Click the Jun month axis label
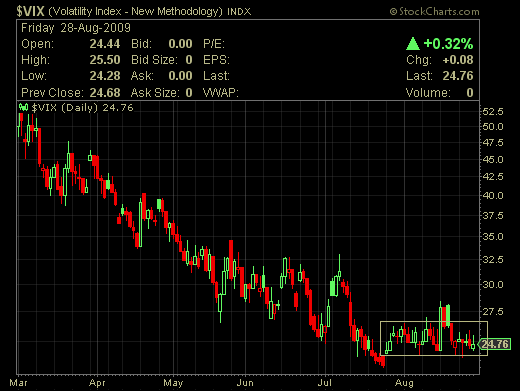The width and height of the screenshot is (520, 391). point(245,383)
